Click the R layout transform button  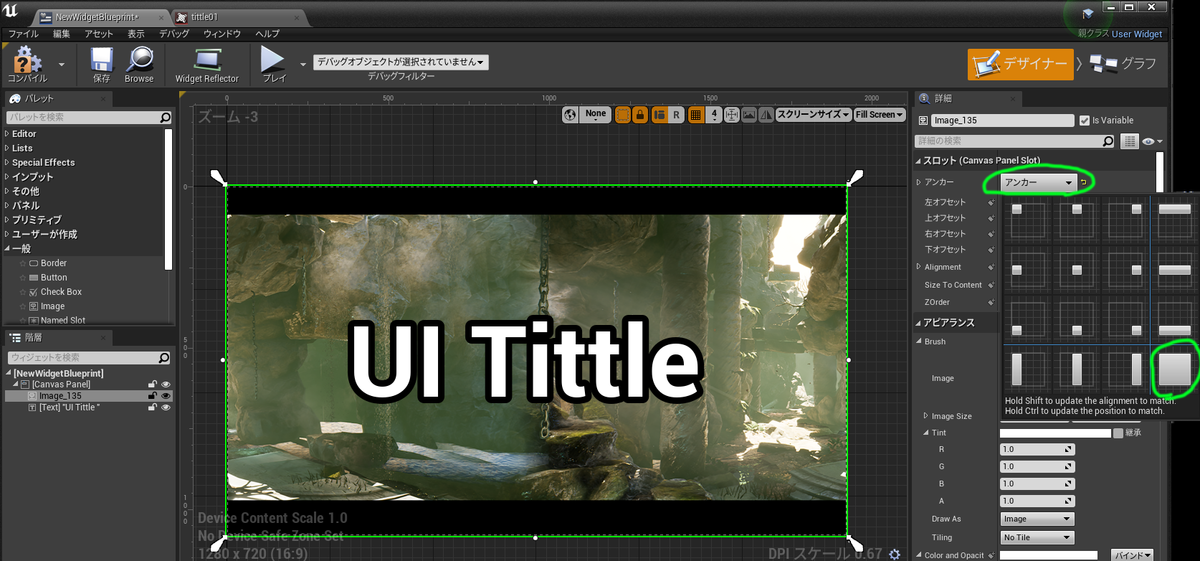pos(676,115)
